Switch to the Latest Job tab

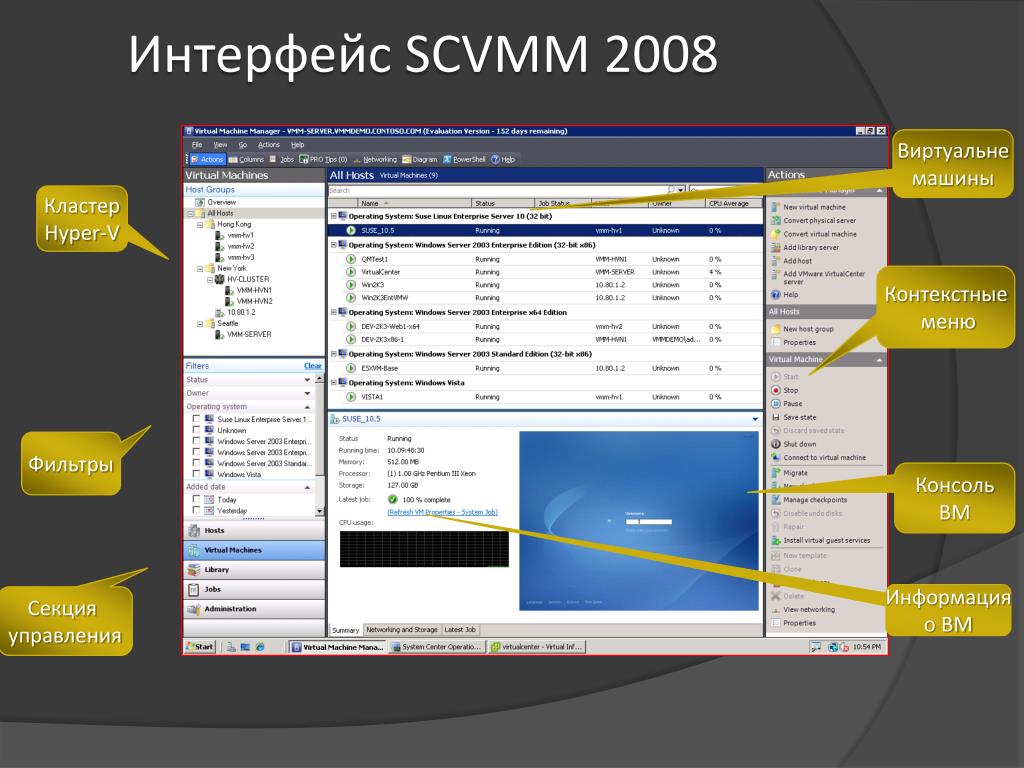pos(460,630)
